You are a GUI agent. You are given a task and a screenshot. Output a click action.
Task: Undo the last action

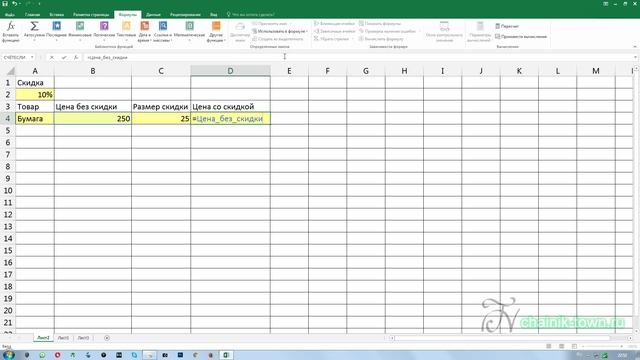tap(15, 4)
